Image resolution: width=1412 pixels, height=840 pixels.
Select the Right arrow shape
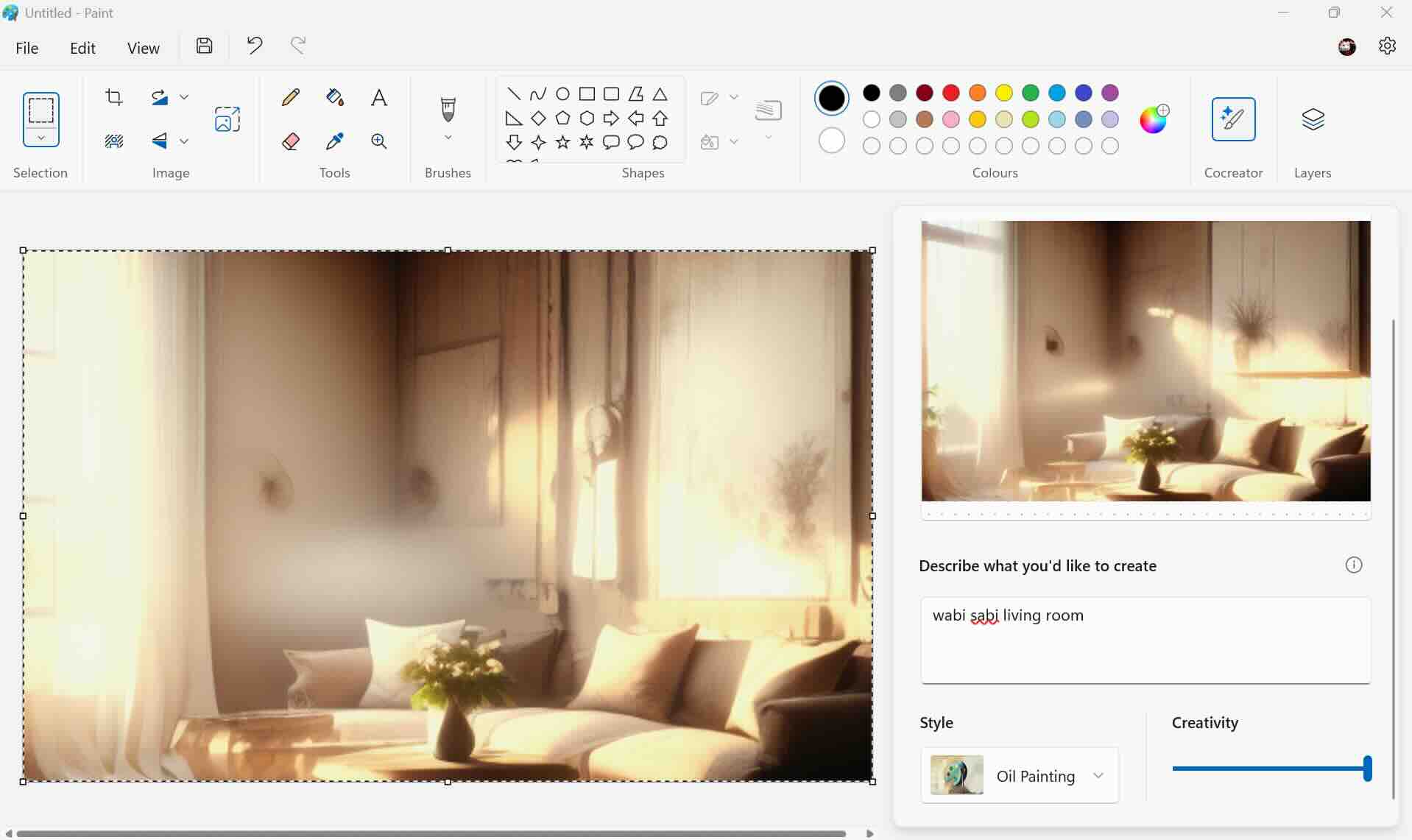[x=611, y=118]
